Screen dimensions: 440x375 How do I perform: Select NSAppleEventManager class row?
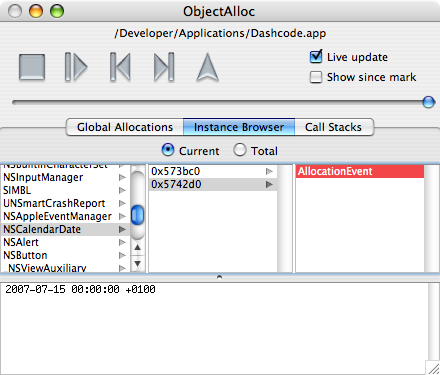click(x=65, y=216)
